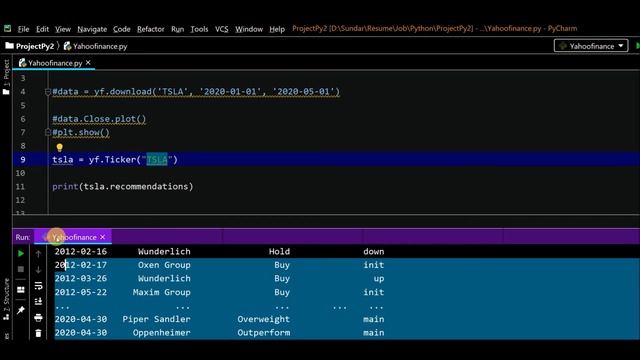The height and width of the screenshot is (360, 640).
Task: Click the yellow intention lightbulb icon
Action: point(60,147)
